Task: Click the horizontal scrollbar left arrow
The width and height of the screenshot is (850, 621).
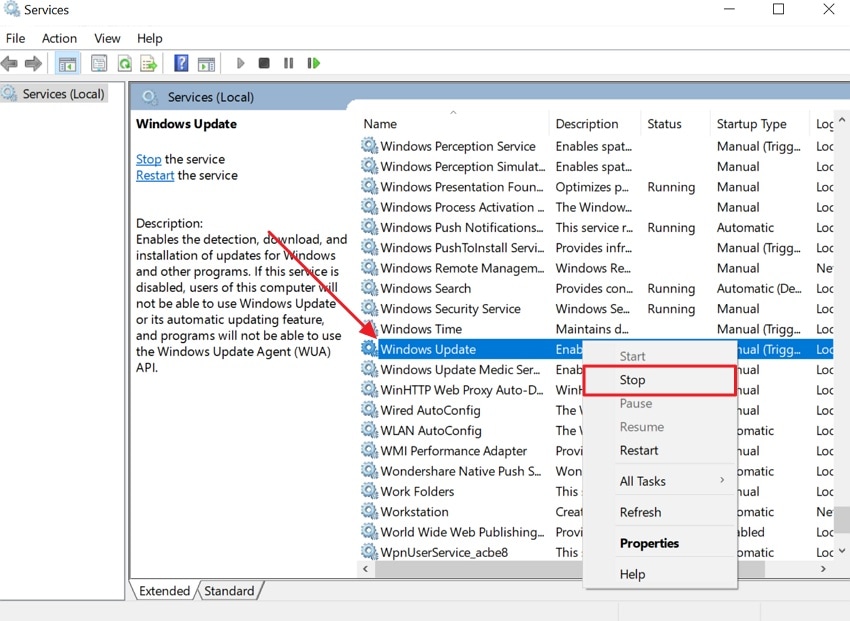Action: click(365, 568)
